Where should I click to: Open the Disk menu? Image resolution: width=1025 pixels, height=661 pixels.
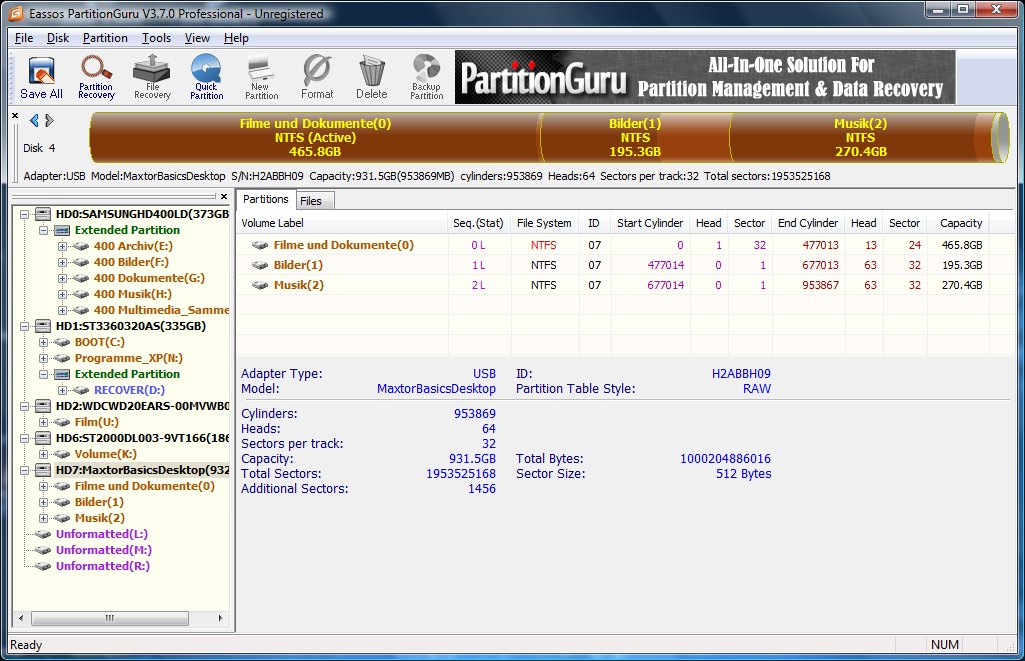pyautogui.click(x=58, y=38)
